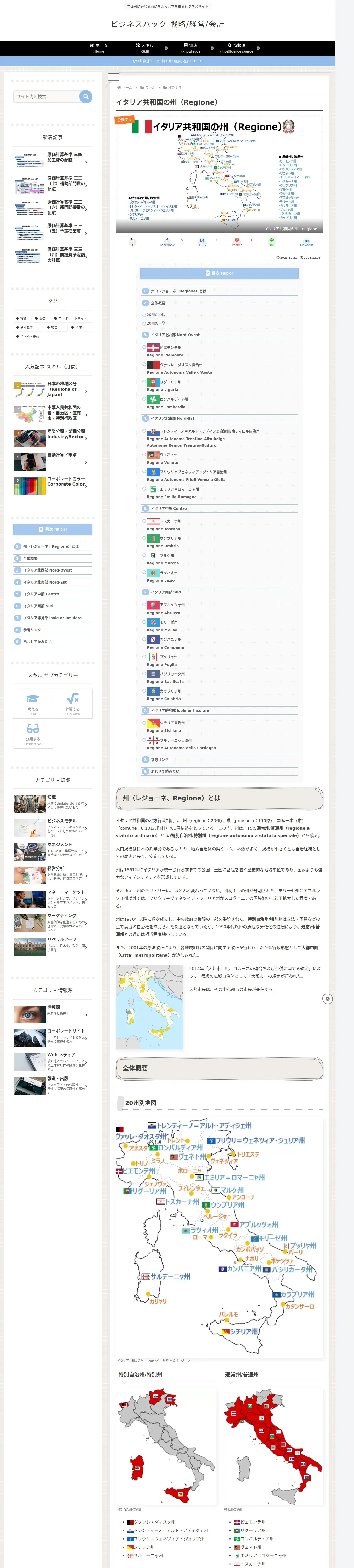Expand the 情報源 submenu arrow
Image resolution: width=354 pixels, height=1568 pixels.
coord(258,48)
